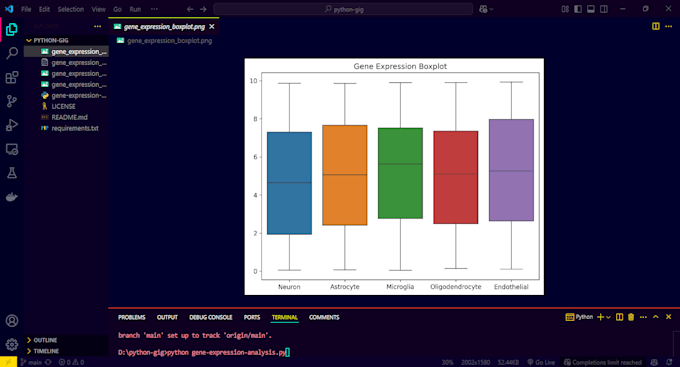Open the new terminal launch profile dropdown
Viewport: 680px width, 367px height.
pyautogui.click(x=608, y=317)
